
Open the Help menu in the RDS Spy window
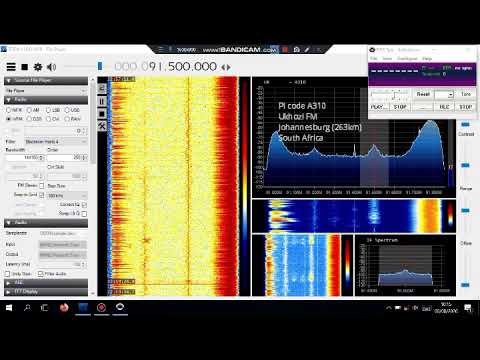pos(427,58)
